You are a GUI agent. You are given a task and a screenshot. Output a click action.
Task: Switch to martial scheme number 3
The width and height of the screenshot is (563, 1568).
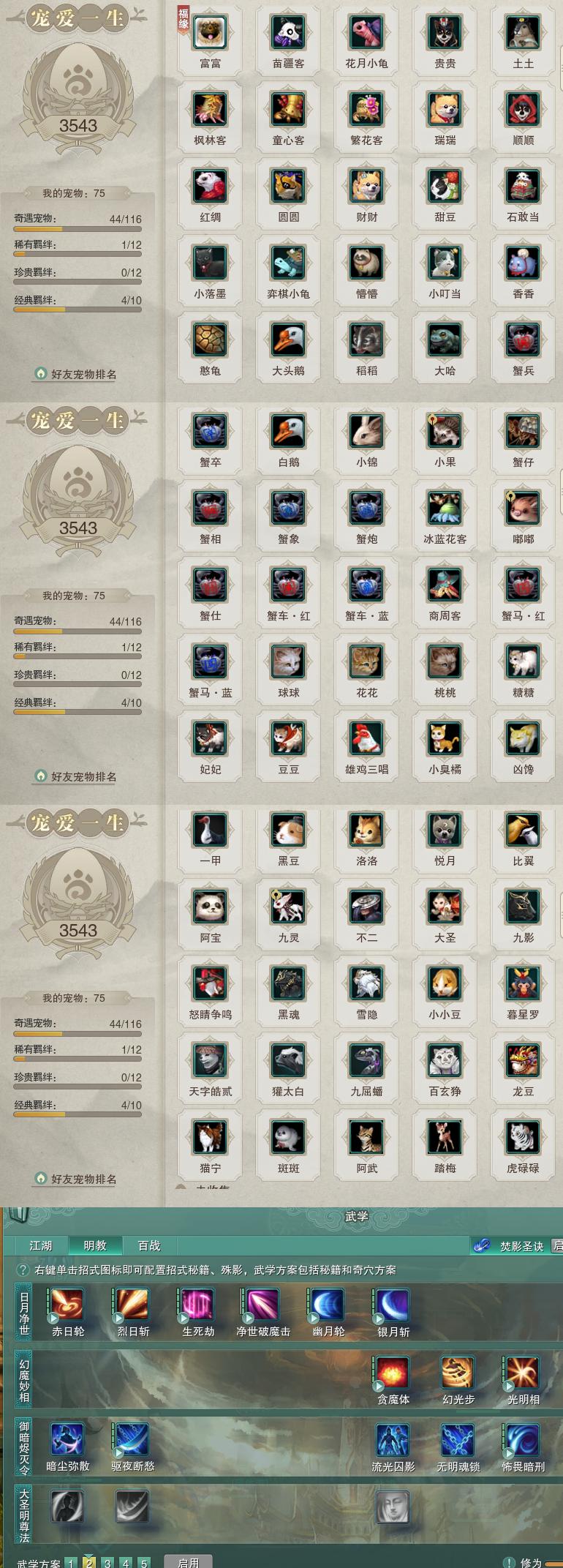[x=107, y=1561]
